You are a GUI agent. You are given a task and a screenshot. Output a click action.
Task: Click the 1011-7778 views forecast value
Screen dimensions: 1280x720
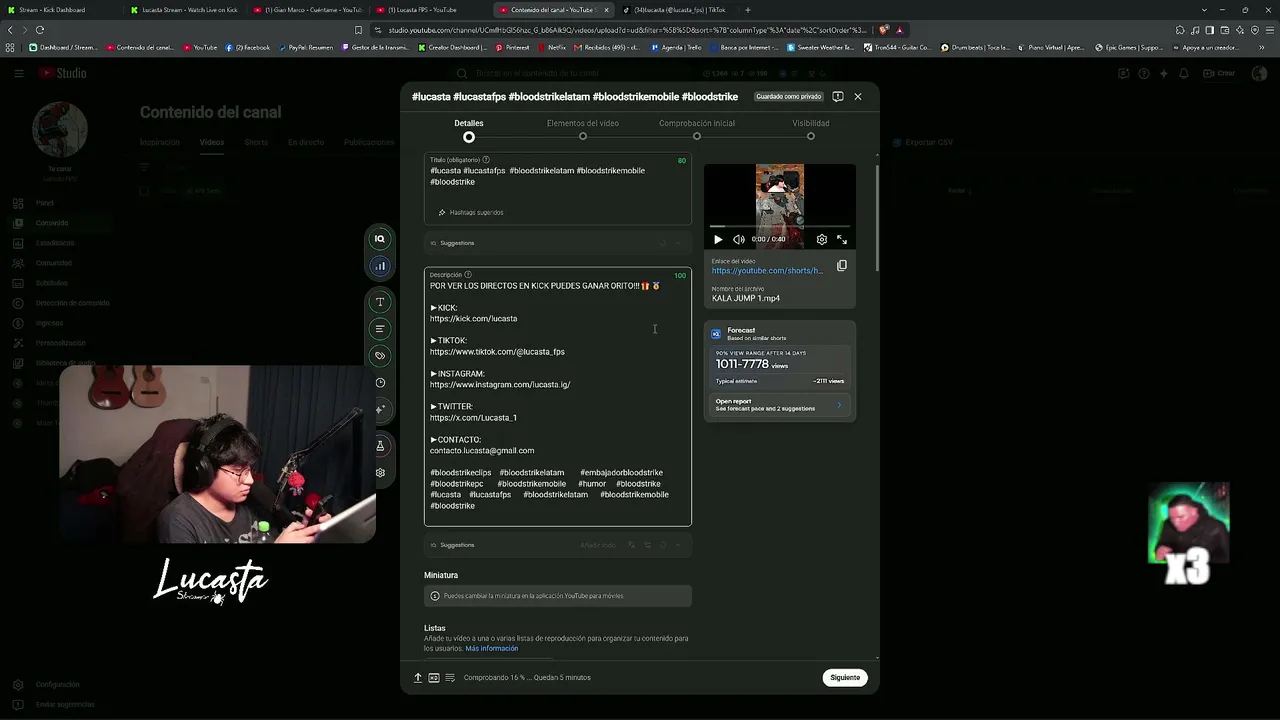[x=742, y=364]
